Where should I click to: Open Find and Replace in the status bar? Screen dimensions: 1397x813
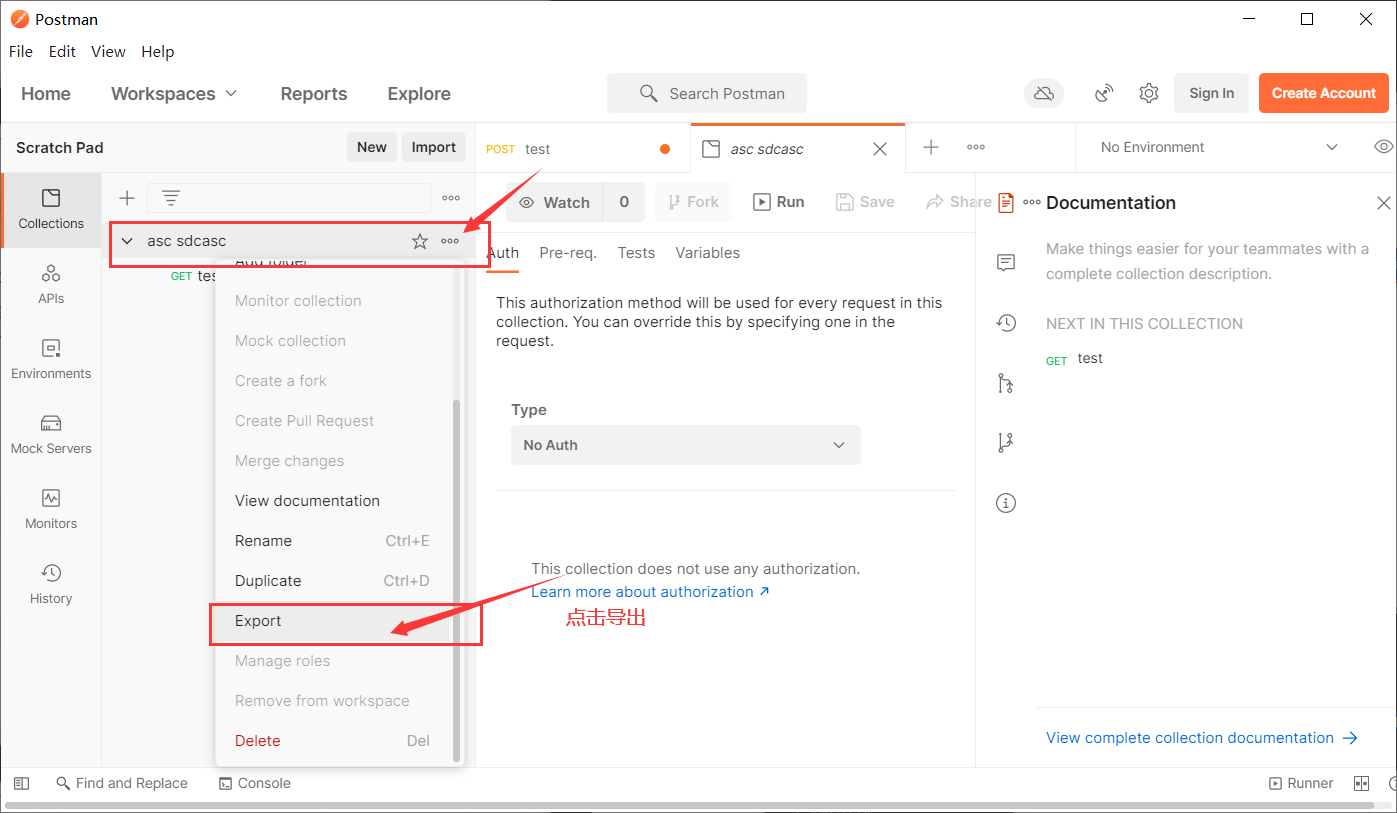pos(122,783)
